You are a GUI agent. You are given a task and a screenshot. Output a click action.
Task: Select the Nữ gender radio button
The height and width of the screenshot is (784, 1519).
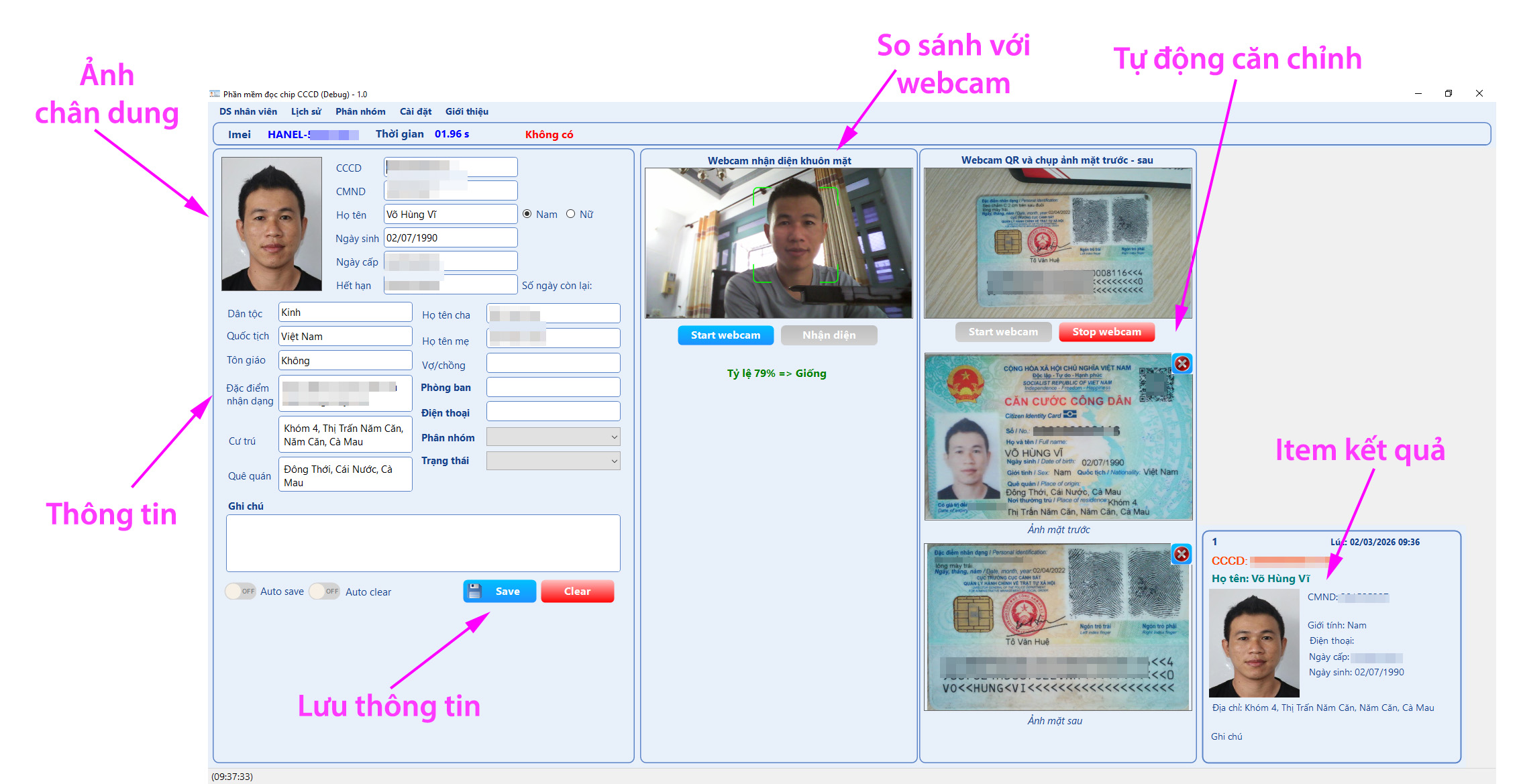571,214
